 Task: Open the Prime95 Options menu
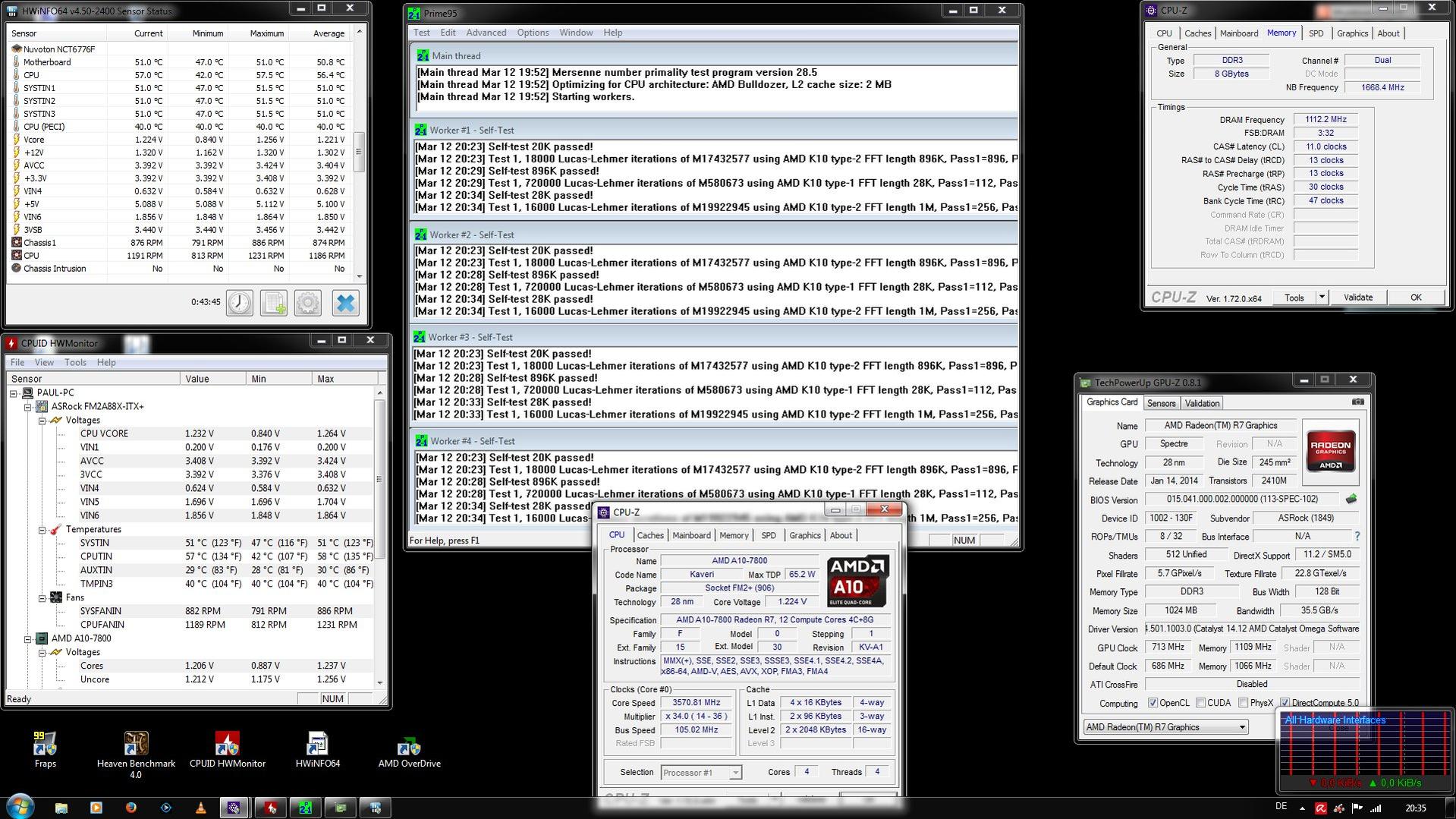click(533, 33)
